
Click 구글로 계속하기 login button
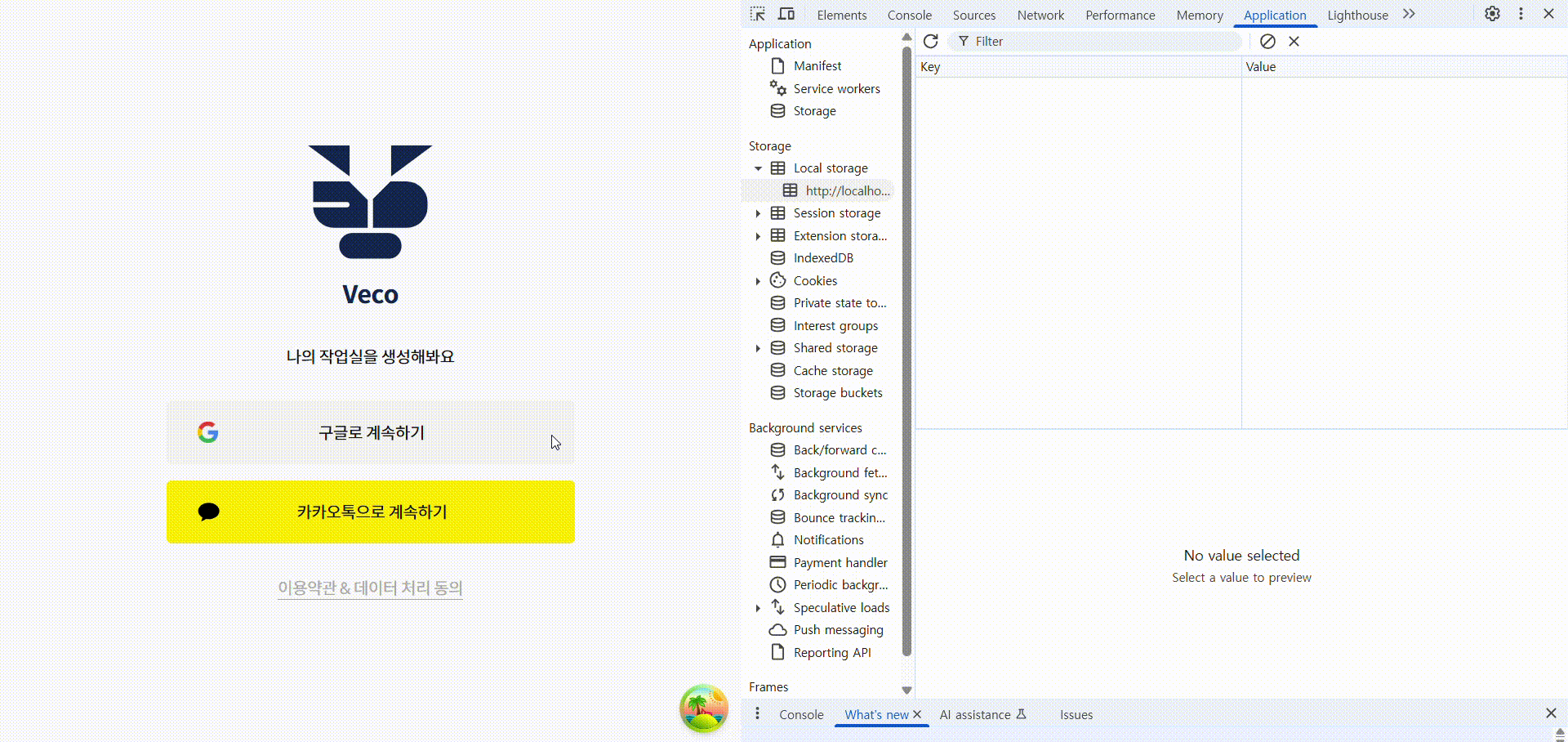(371, 432)
